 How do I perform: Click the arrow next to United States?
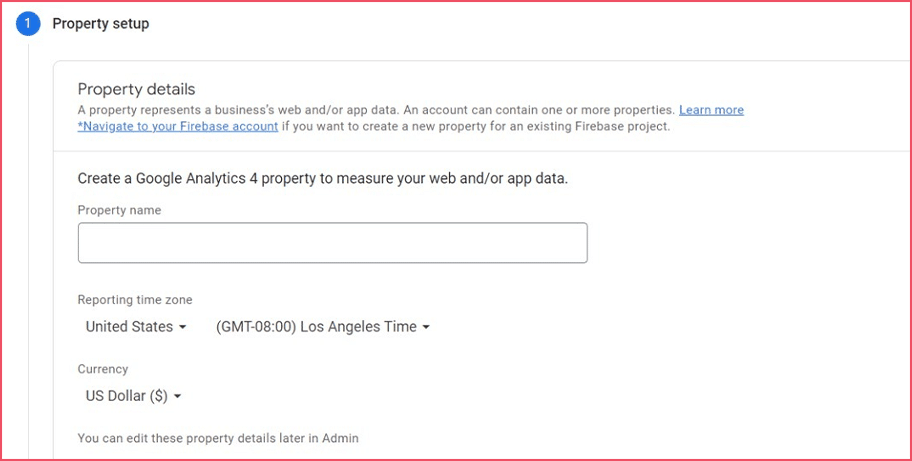click(x=183, y=328)
